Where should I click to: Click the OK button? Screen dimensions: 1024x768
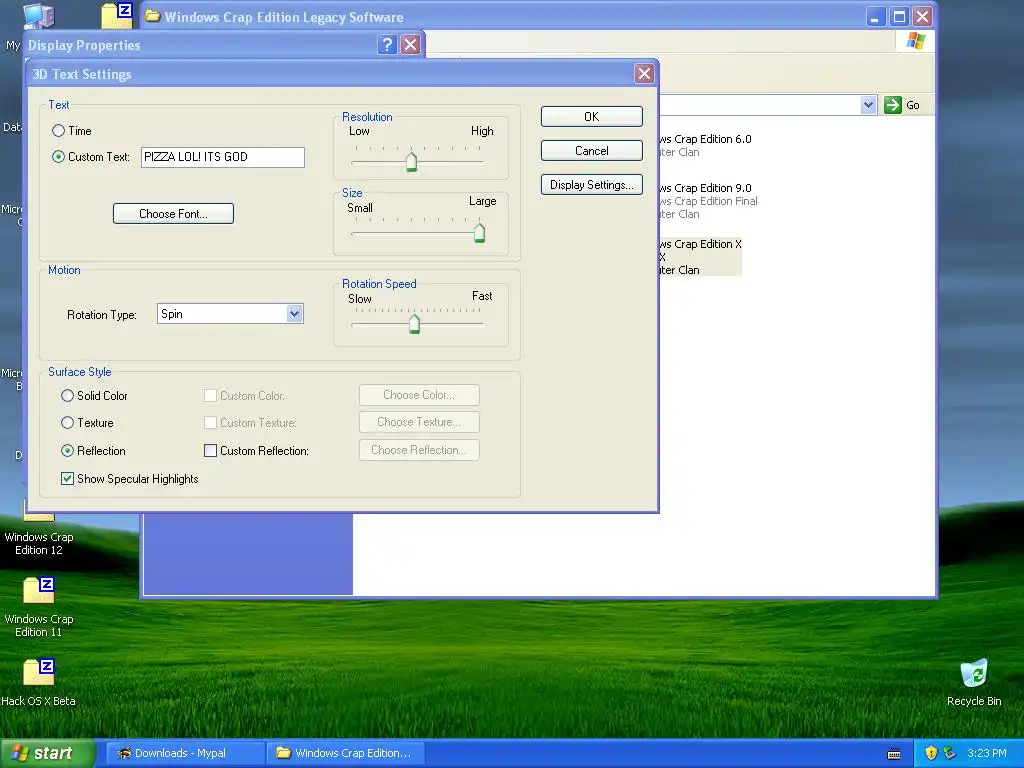point(592,116)
